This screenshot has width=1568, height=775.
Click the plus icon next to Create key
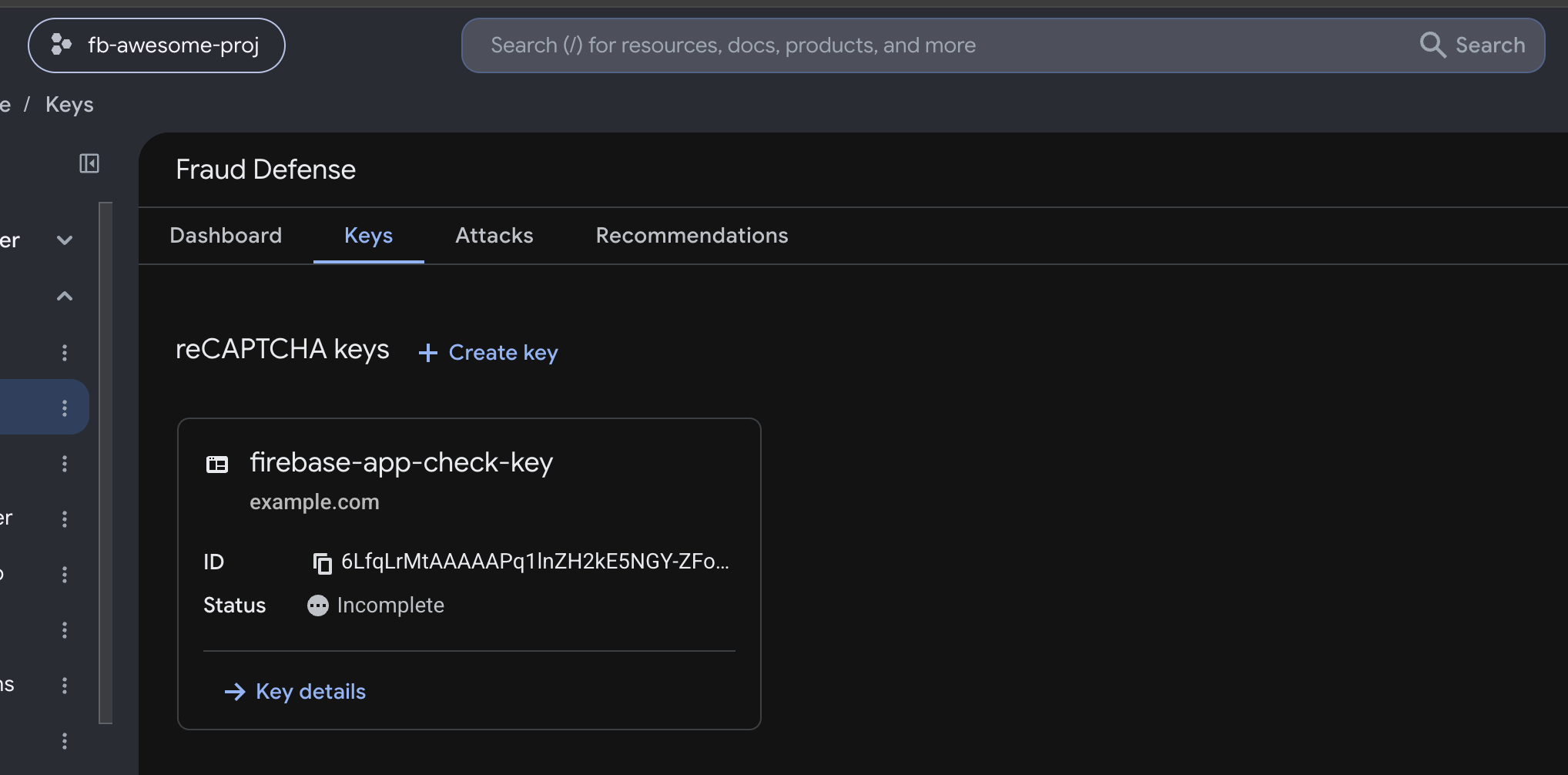pos(427,353)
